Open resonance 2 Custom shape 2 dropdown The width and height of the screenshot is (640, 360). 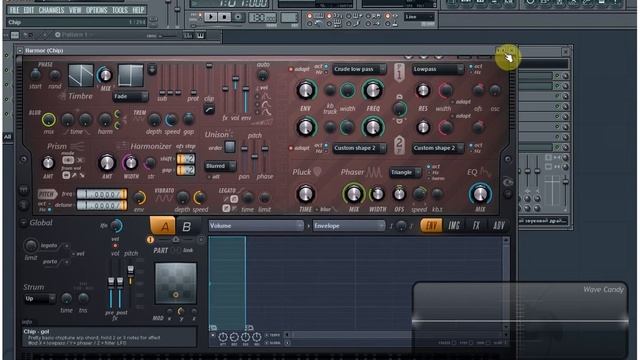click(x=438, y=148)
